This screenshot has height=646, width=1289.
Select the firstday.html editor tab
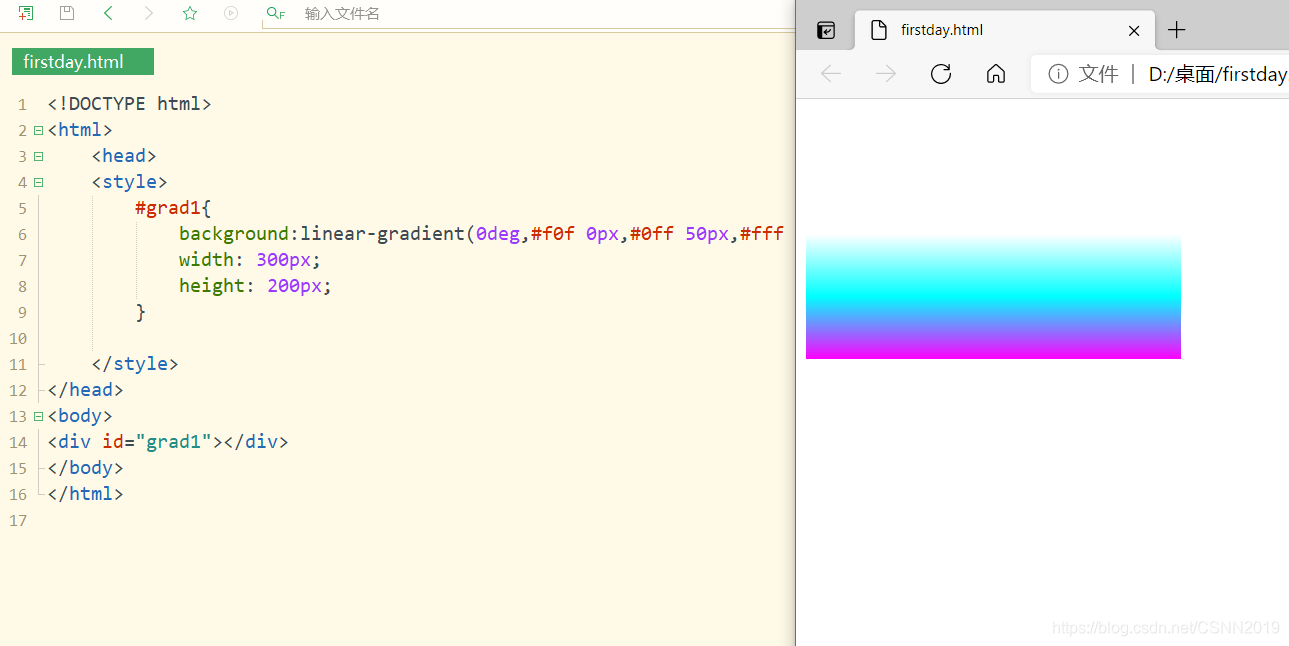tap(83, 62)
